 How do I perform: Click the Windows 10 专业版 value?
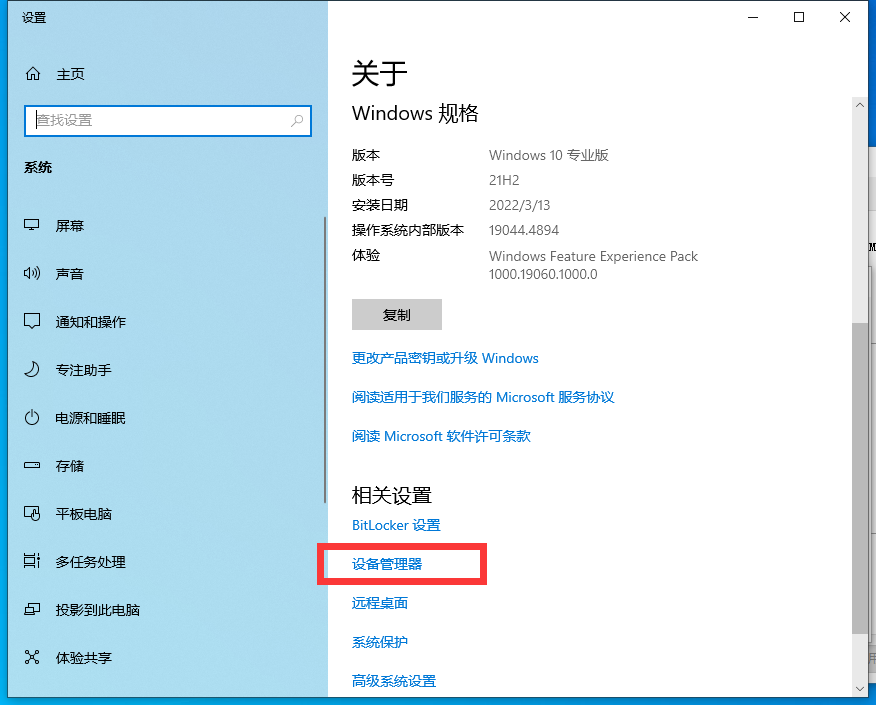click(549, 155)
